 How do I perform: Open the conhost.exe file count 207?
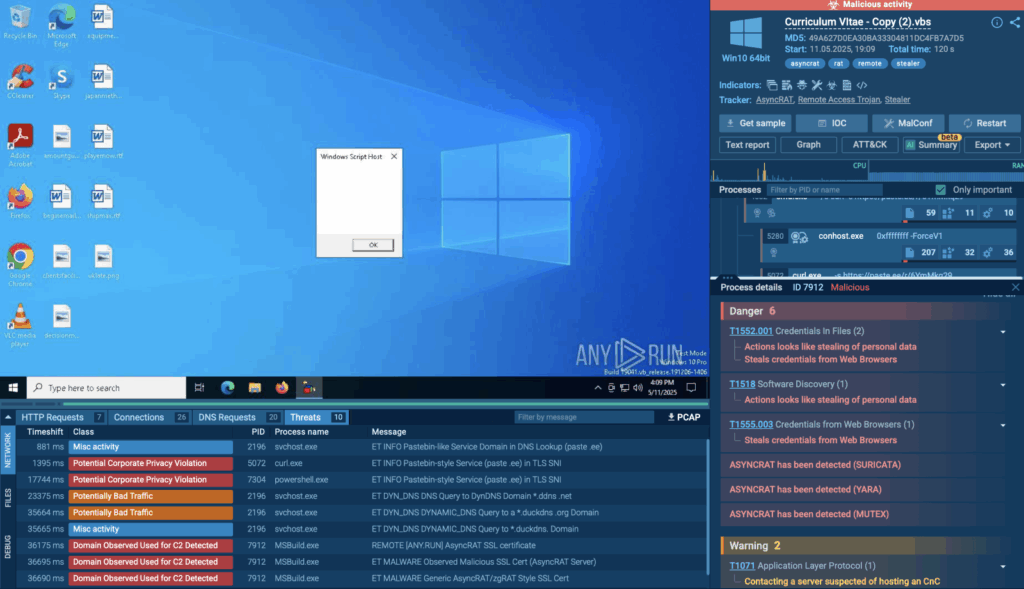click(x=922, y=252)
